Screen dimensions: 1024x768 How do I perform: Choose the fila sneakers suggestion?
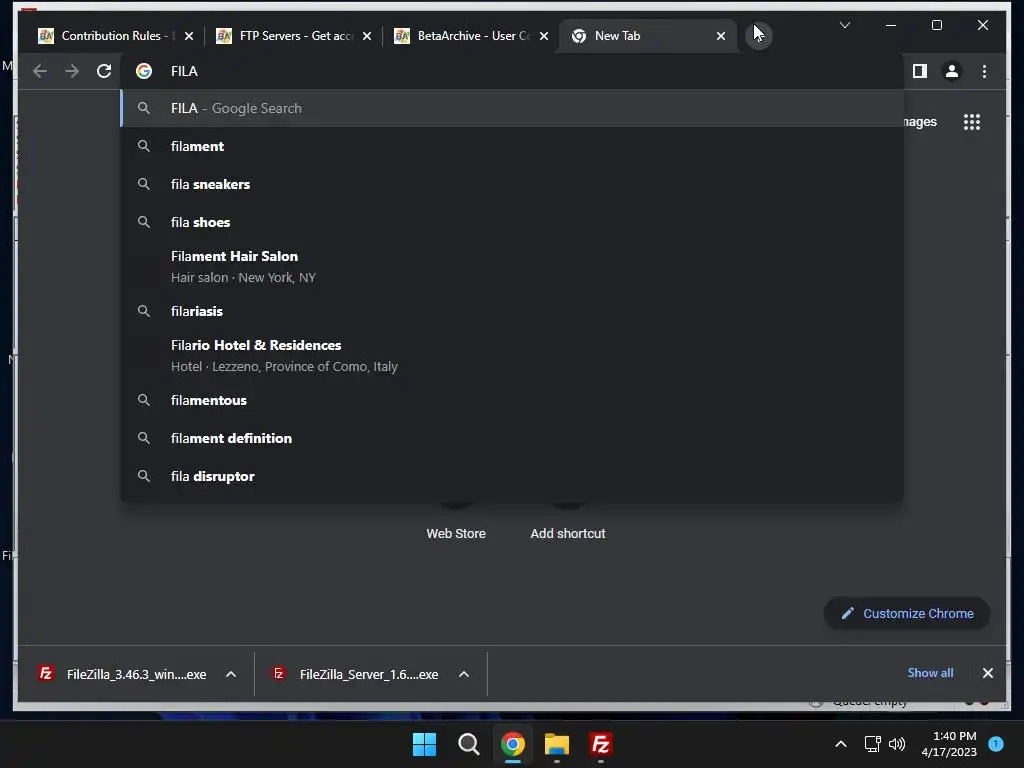point(512,184)
